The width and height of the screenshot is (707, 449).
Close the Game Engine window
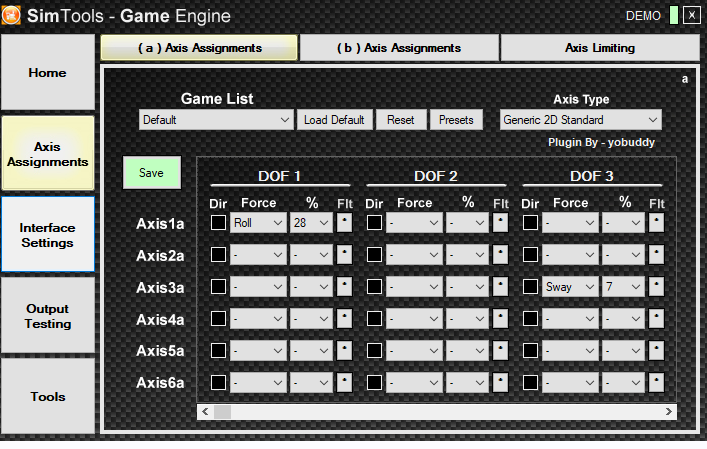click(692, 15)
